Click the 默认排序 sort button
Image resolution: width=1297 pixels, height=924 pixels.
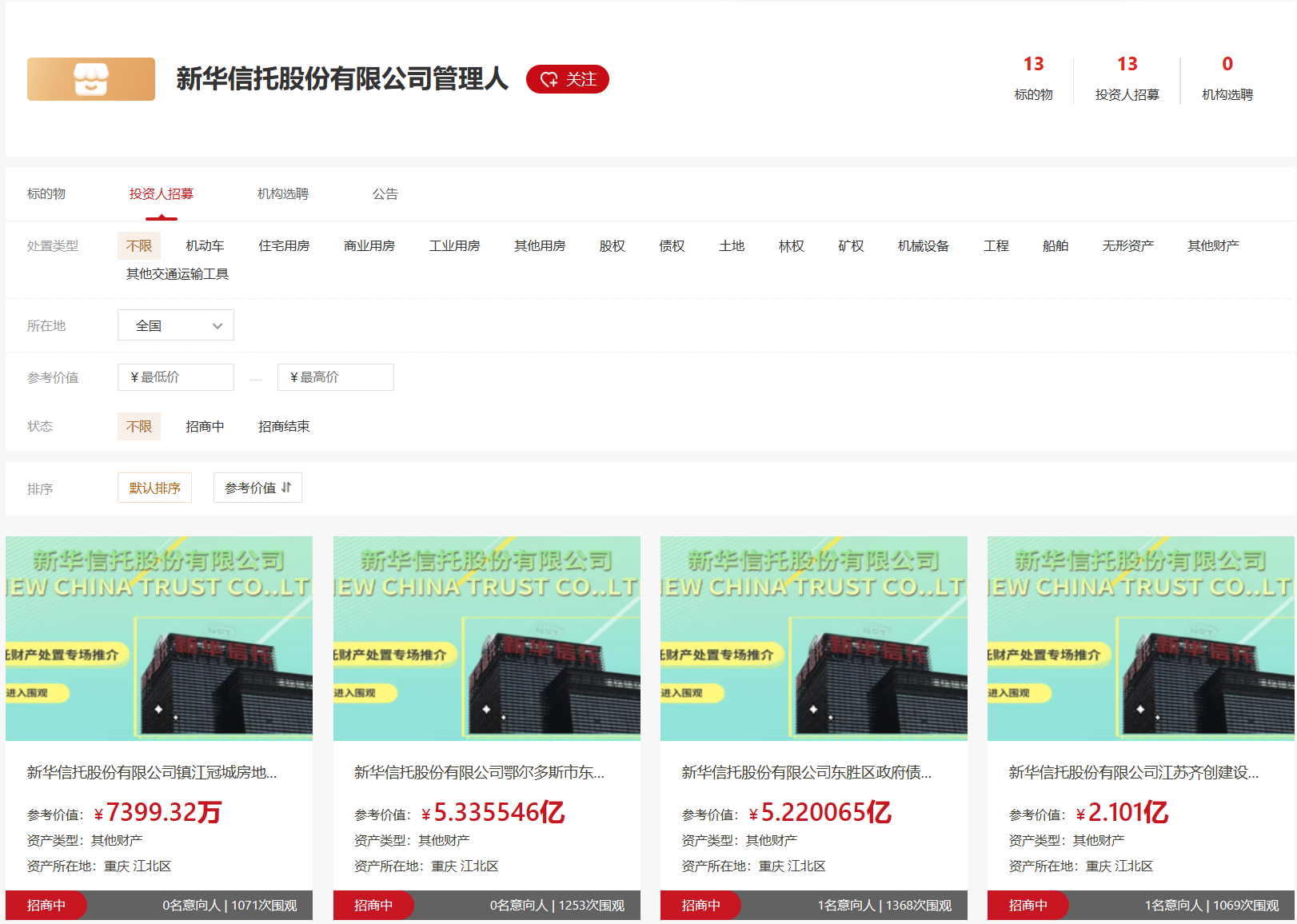tap(154, 488)
